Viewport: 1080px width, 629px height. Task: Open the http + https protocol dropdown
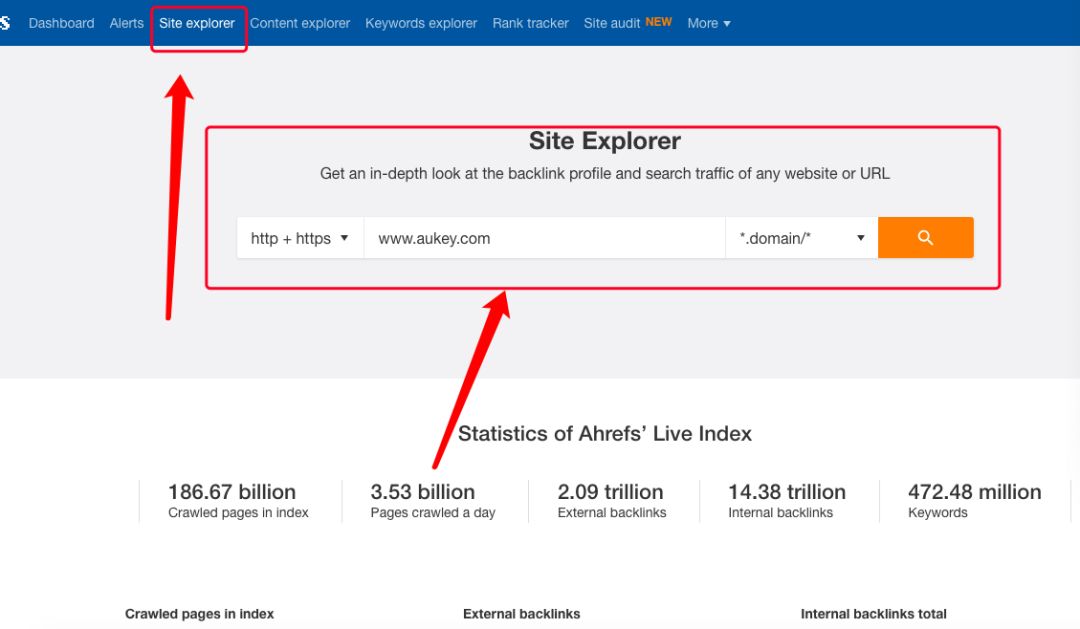click(300, 238)
